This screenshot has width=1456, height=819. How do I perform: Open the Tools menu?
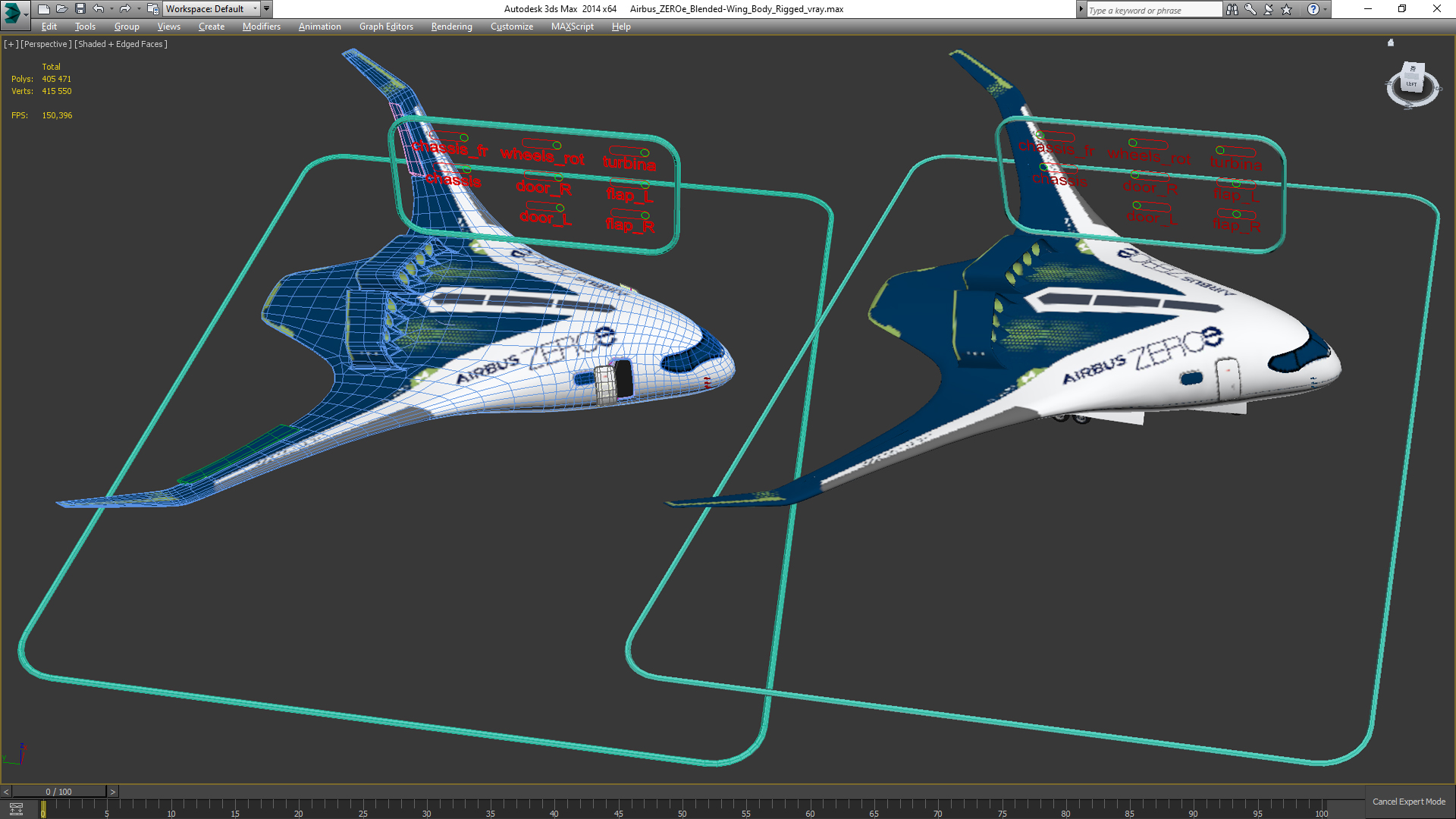85,27
